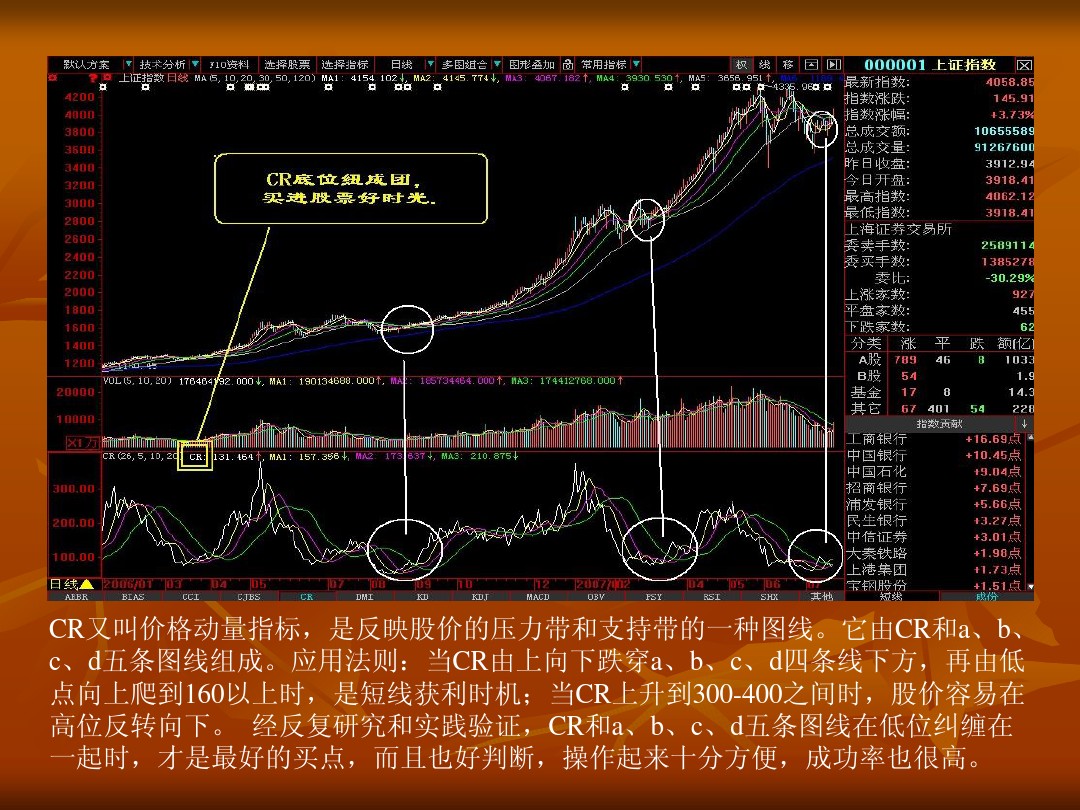Toggle the lock icon beside 图形叠加
1080x810 pixels.
[x=568, y=64]
